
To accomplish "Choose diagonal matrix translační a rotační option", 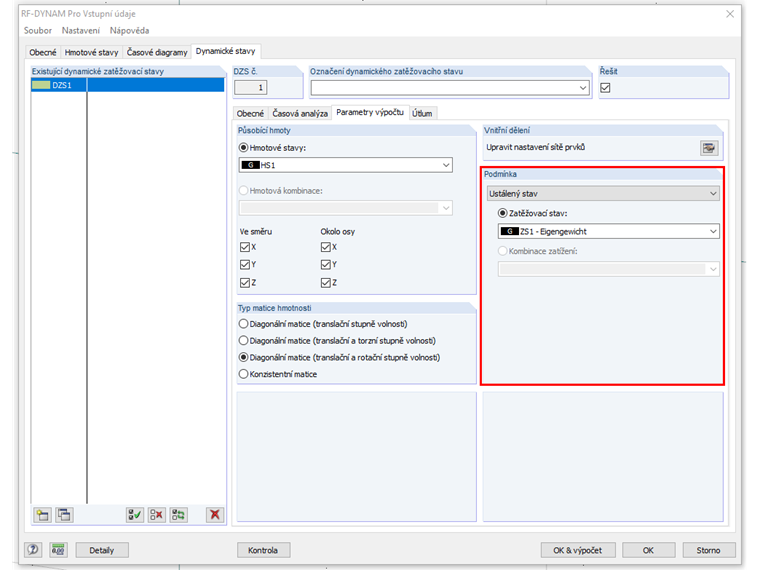I will click(244, 357).
